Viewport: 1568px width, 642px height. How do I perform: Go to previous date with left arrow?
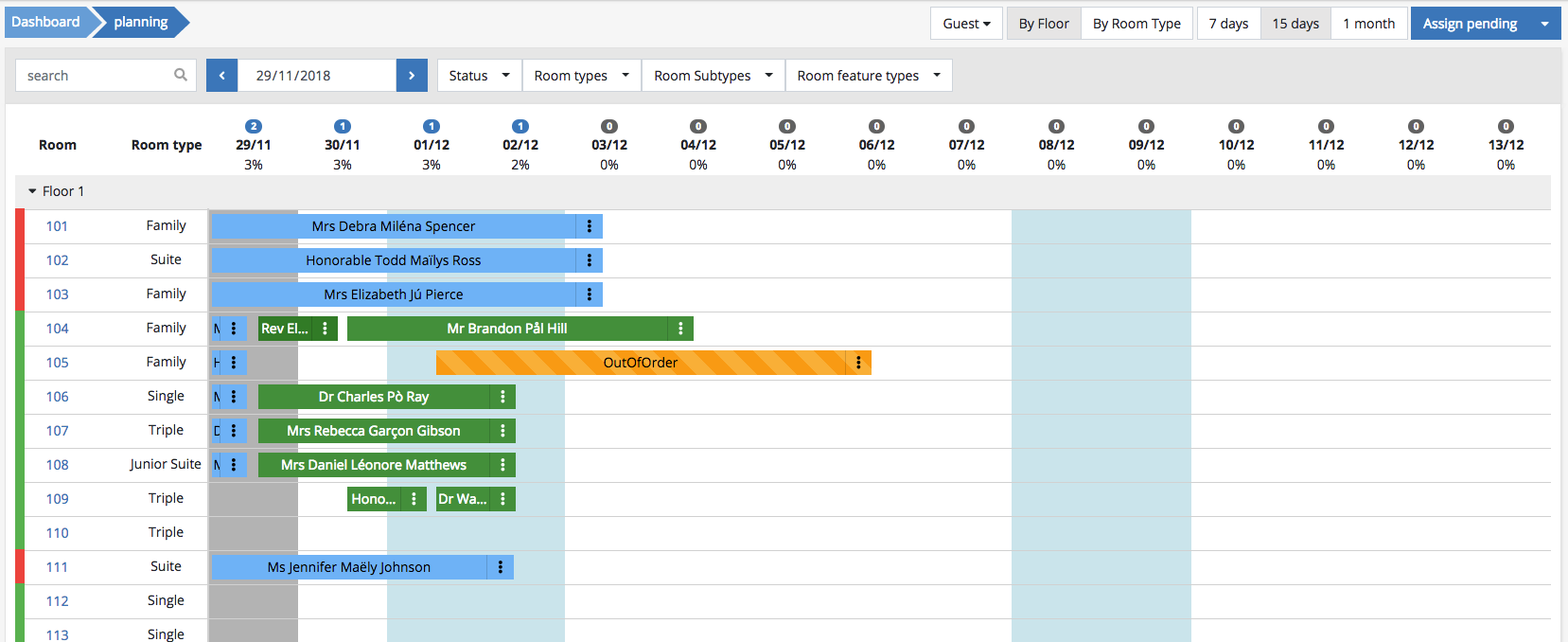pos(221,76)
